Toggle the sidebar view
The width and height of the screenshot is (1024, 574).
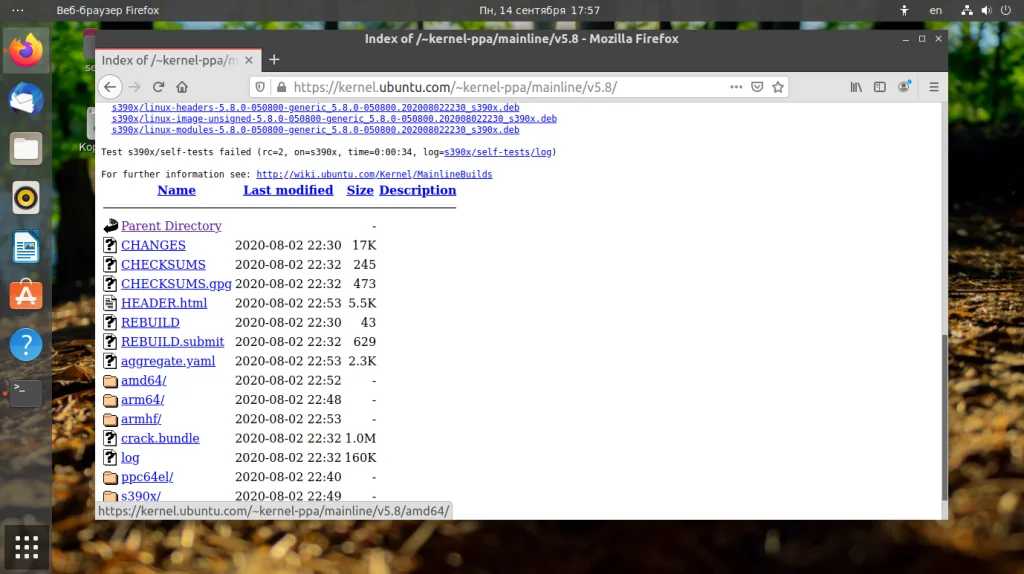tap(880, 87)
